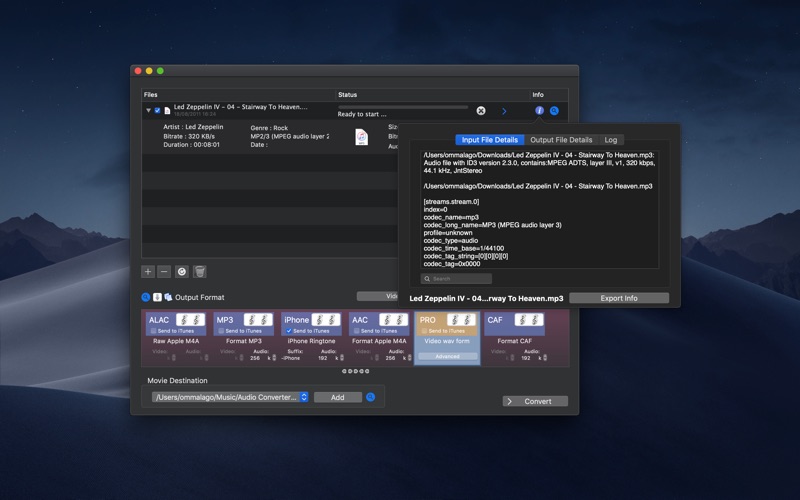The width and height of the screenshot is (800, 500).
Task: Click 'Duration : 00:08:01' text
Action: (x=191, y=145)
